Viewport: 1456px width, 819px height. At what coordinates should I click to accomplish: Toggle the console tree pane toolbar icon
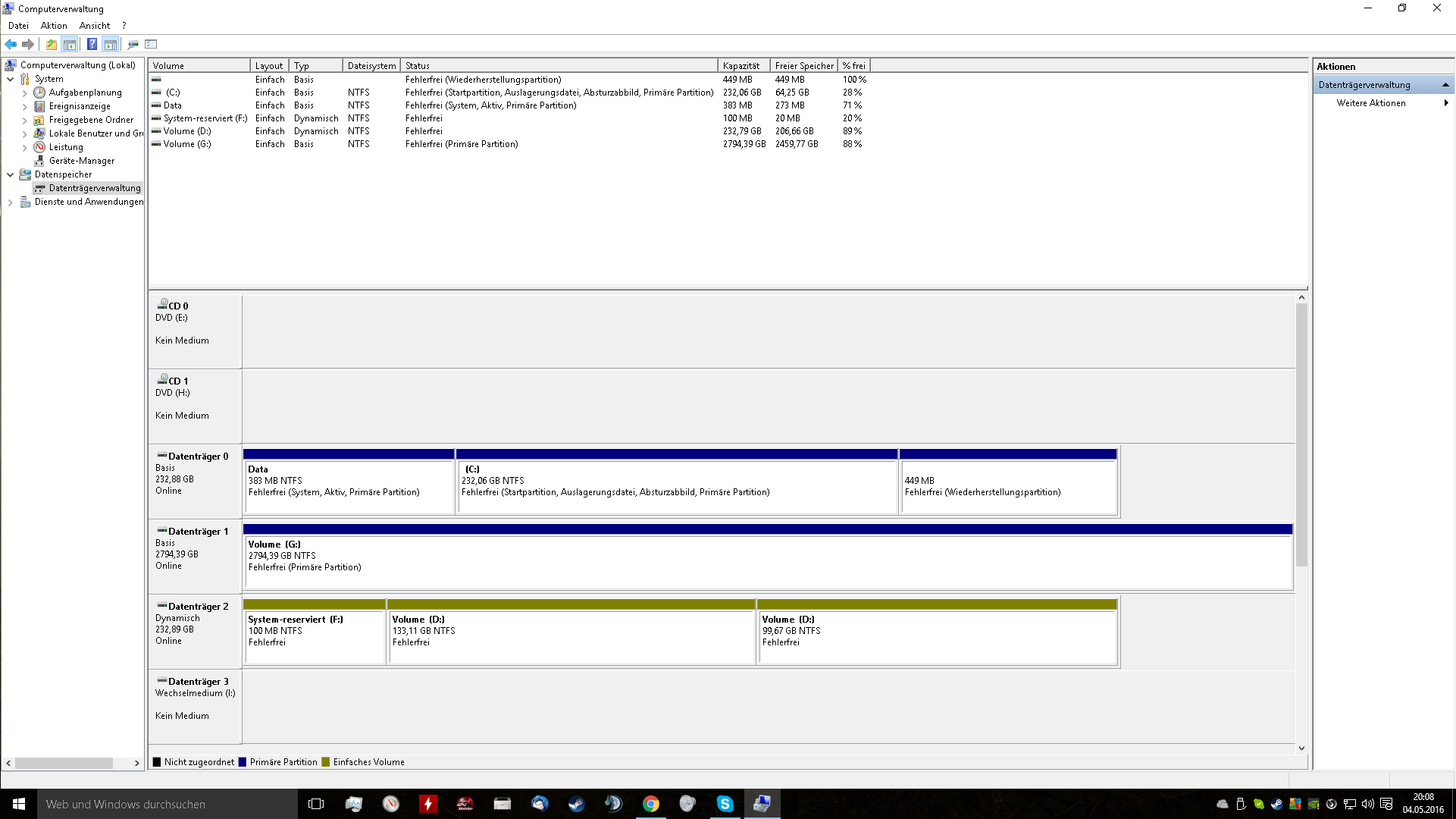[x=70, y=44]
